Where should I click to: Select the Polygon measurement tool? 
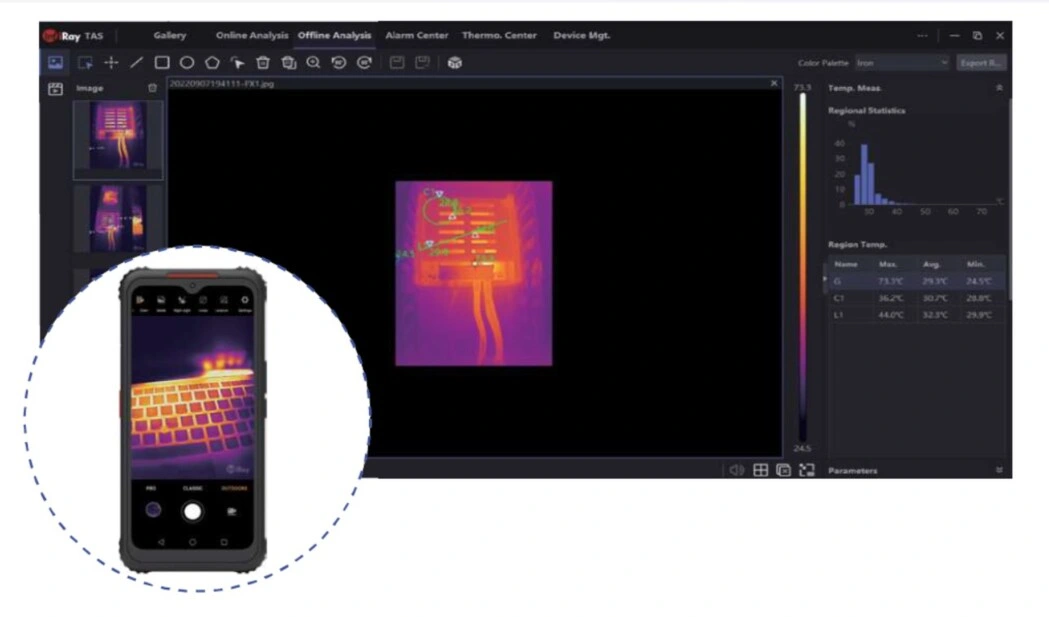(212, 61)
